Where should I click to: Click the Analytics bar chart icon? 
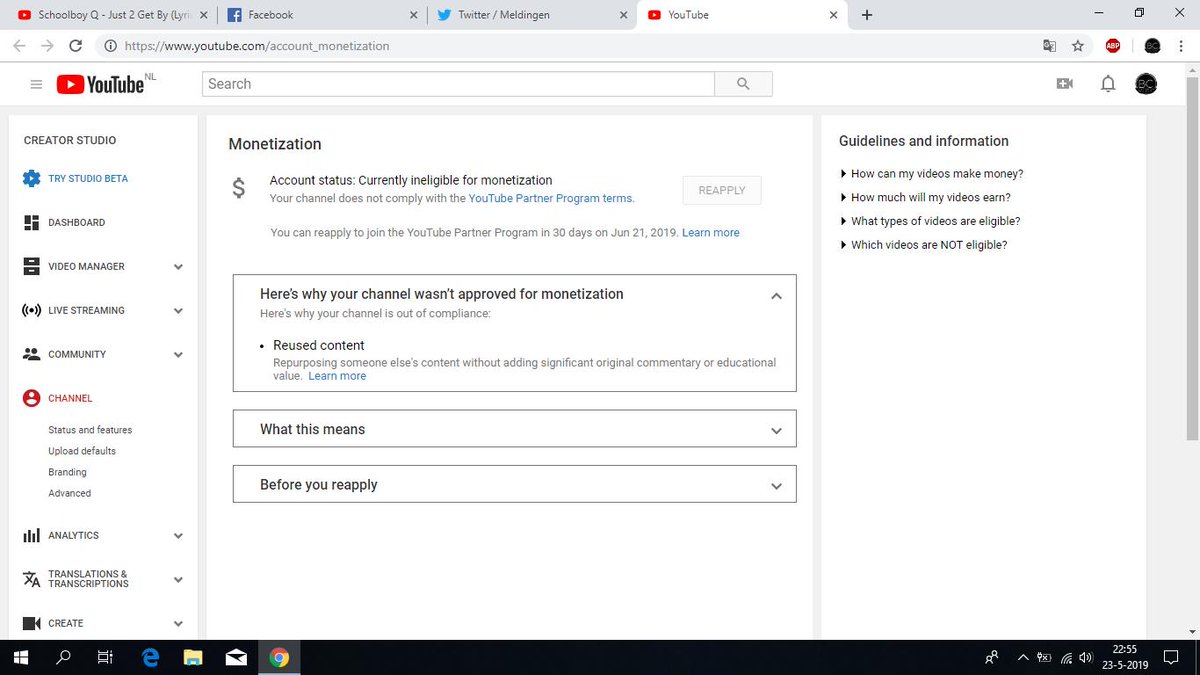click(x=31, y=536)
